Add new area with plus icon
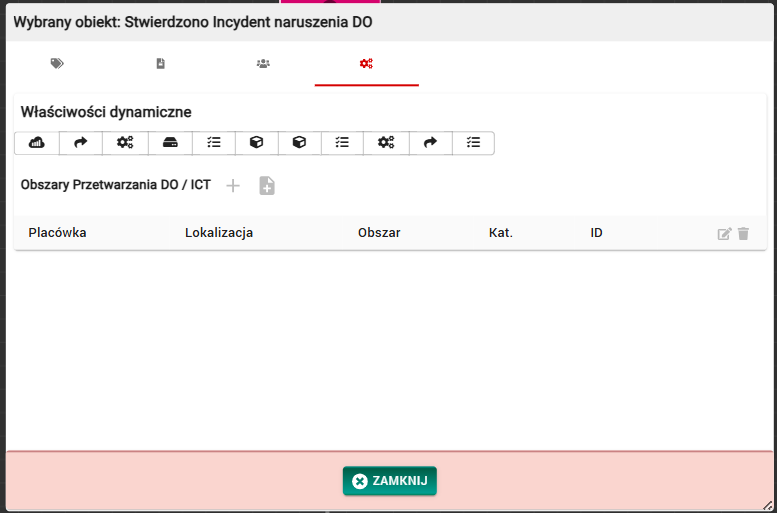 pos(233,186)
